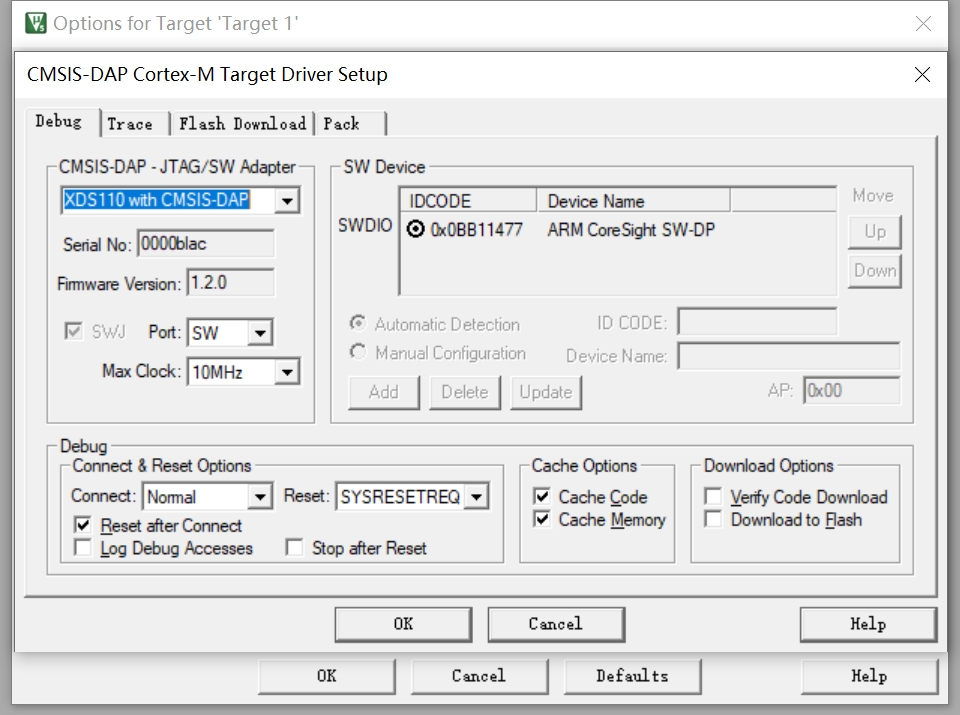Close the CMSIS-DAP Target Driver Setup dialog
Screen dimensions: 960x715
tap(922, 75)
